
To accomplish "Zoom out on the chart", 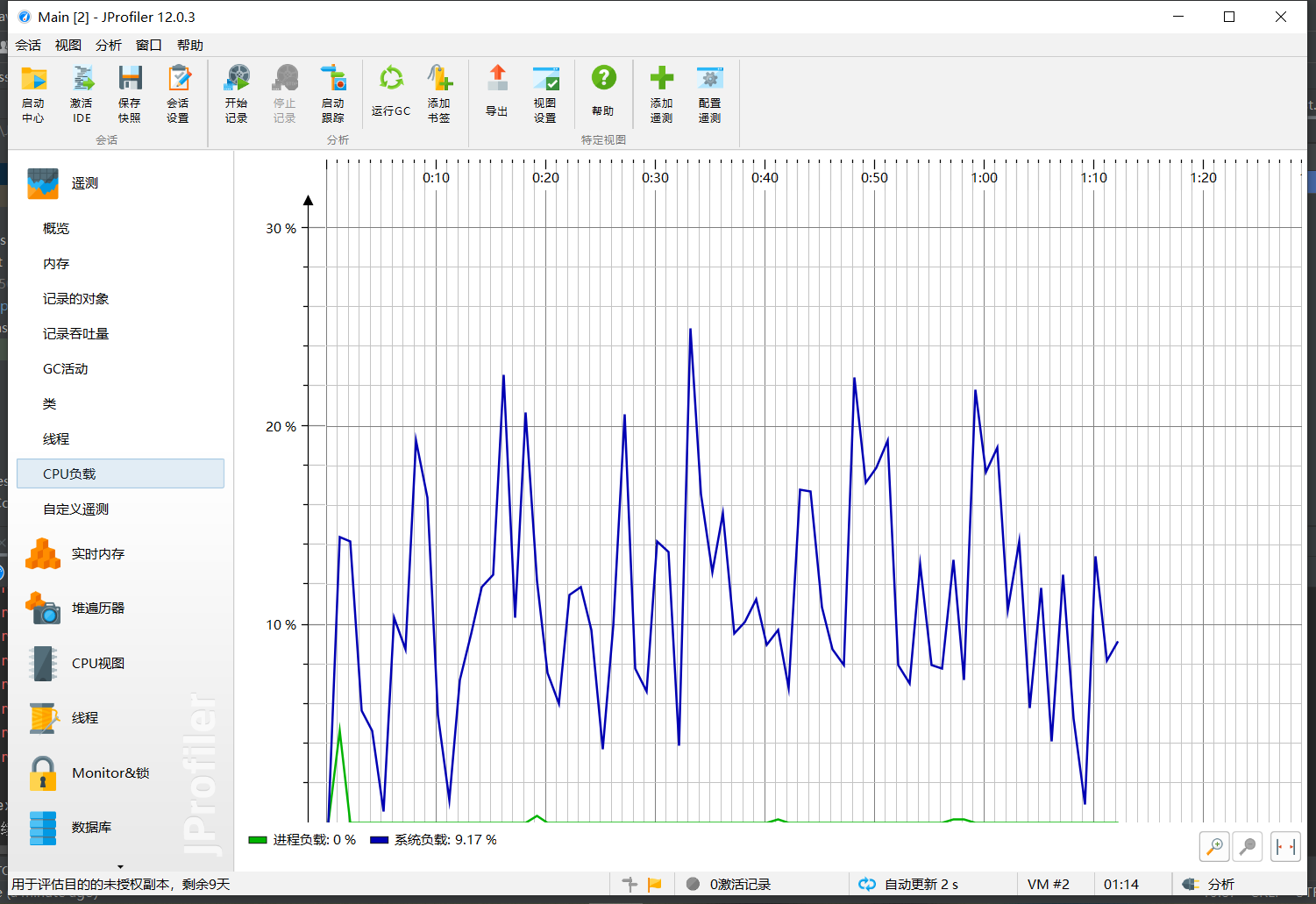I will pos(1248,847).
